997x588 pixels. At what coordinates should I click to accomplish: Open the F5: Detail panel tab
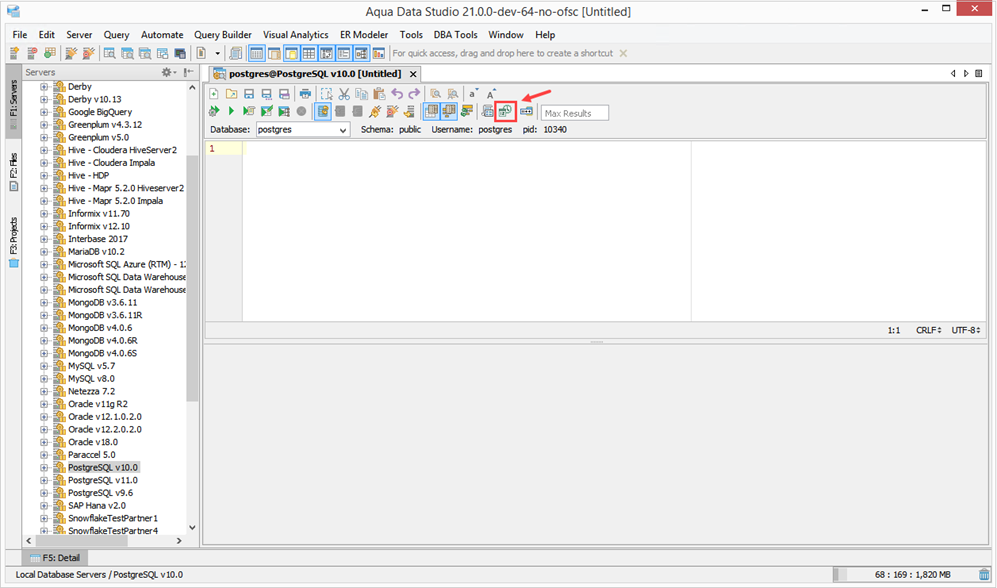point(55,557)
